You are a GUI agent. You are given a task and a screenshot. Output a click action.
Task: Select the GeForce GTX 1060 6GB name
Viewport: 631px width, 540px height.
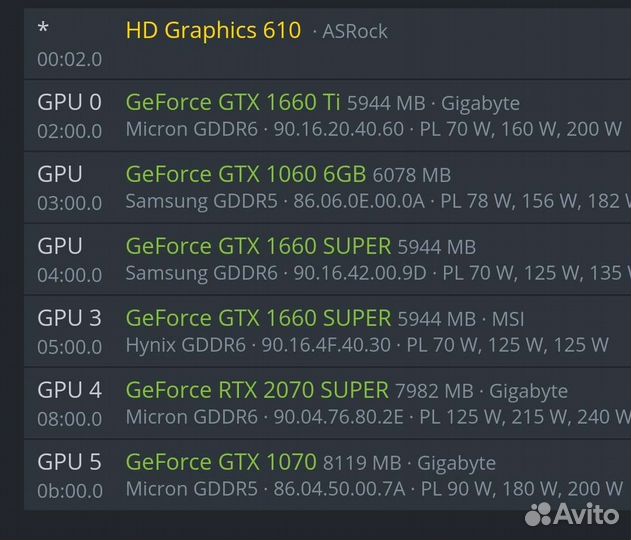tap(246, 174)
